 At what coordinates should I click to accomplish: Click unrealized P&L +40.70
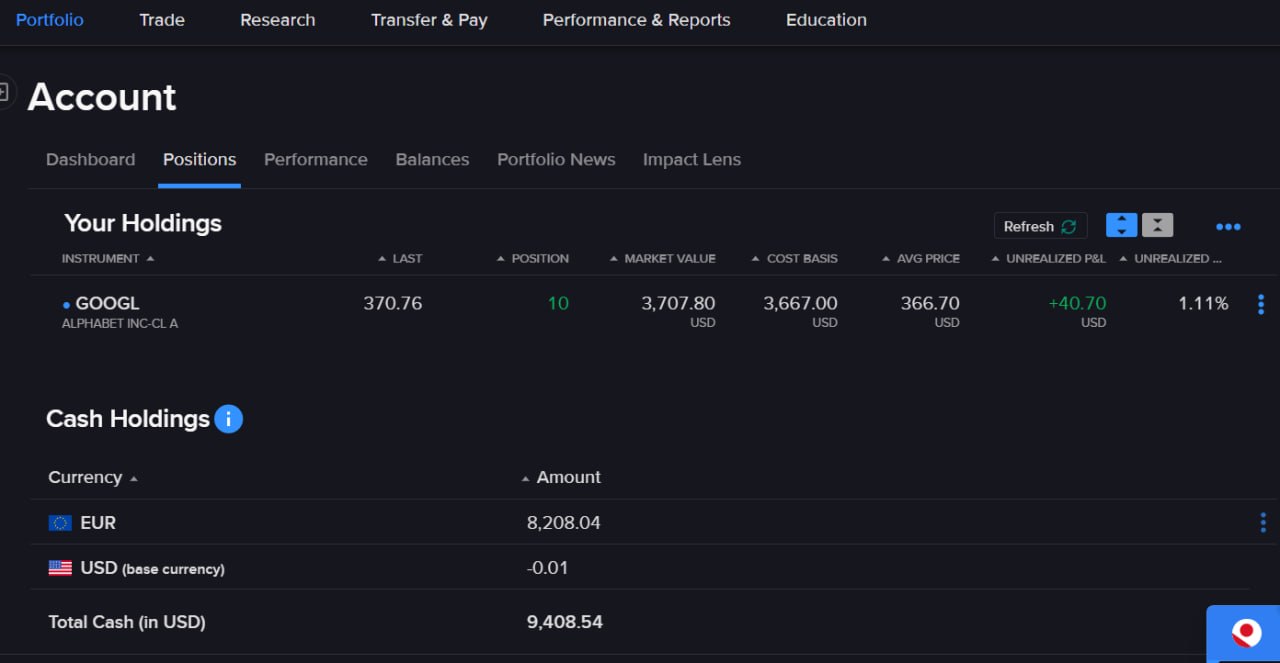[1077, 303]
